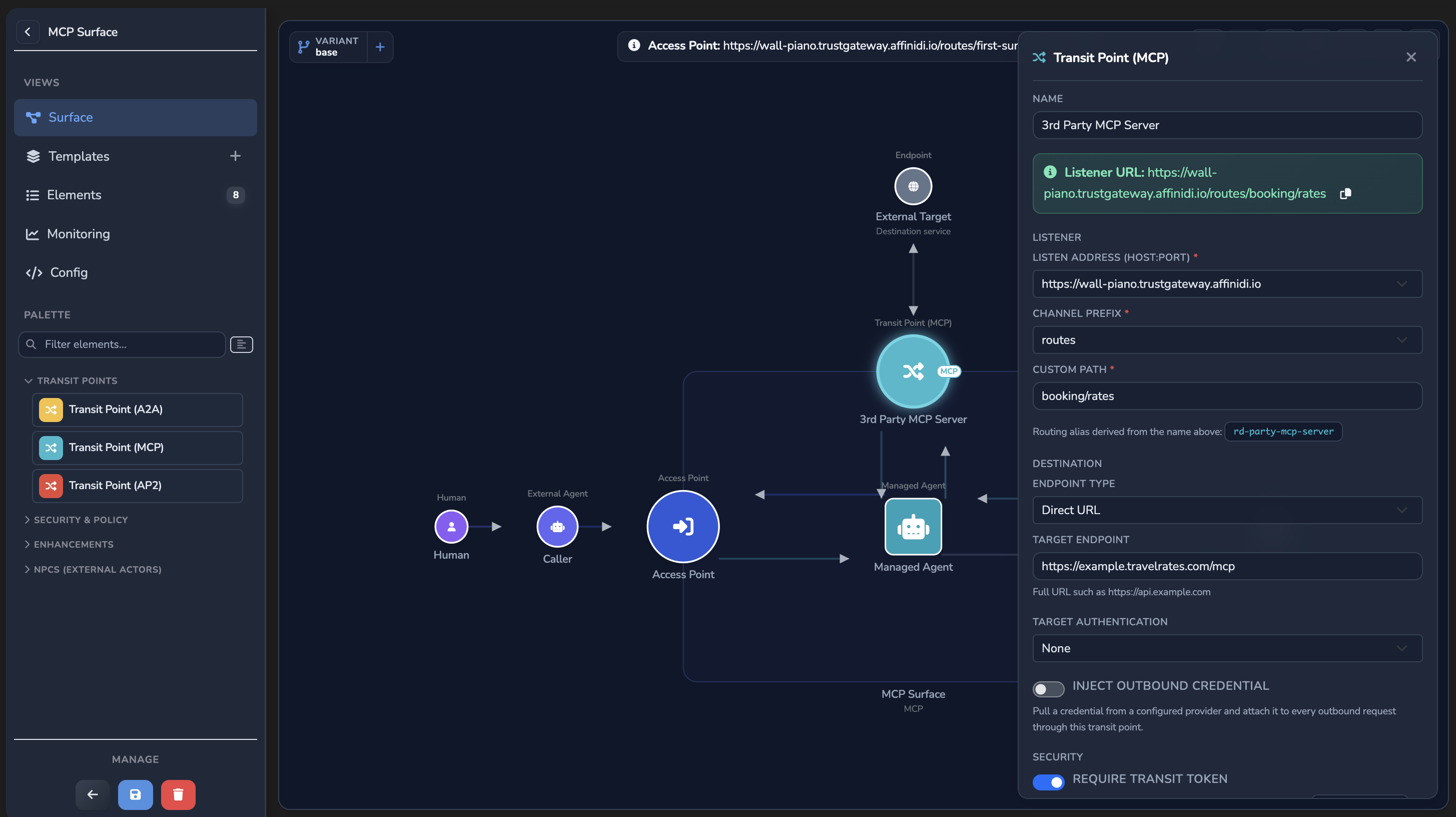This screenshot has height=817, width=1456.
Task: Enable Inject Outbound Credential switch
Action: point(1048,689)
